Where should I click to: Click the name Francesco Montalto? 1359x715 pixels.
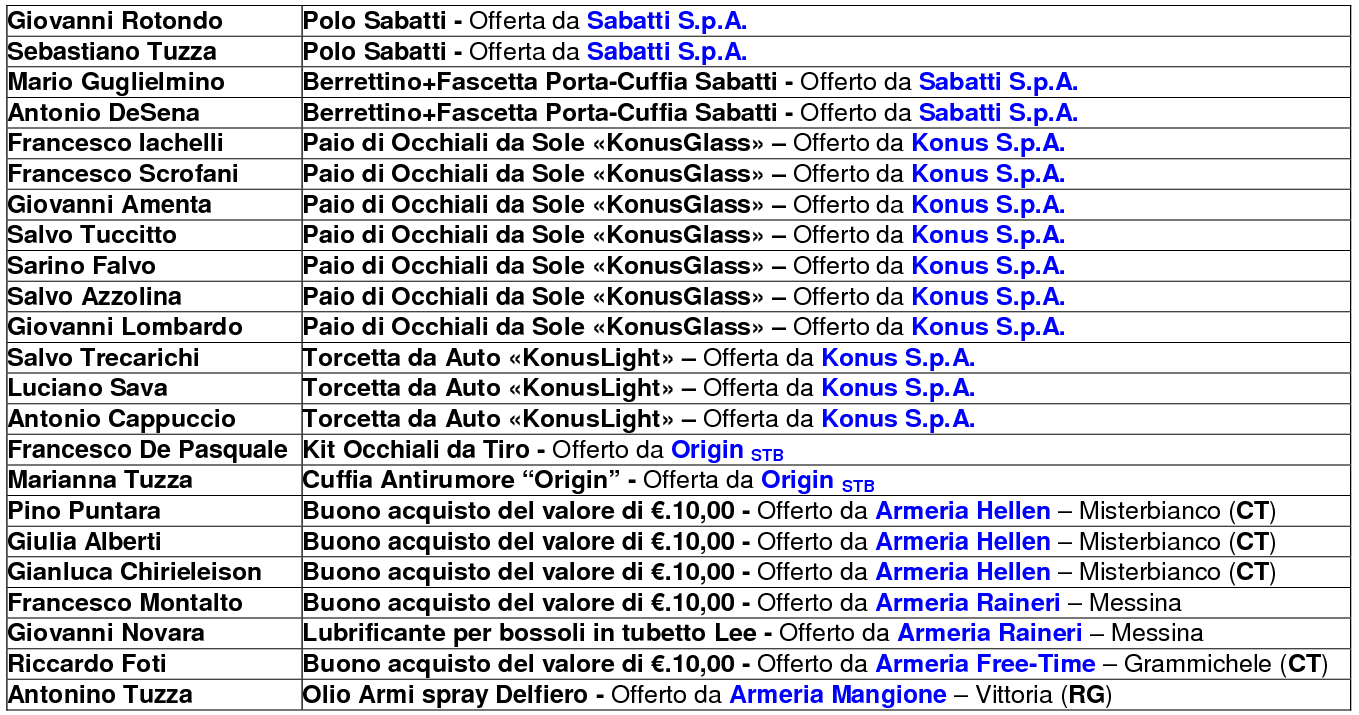click(x=125, y=603)
